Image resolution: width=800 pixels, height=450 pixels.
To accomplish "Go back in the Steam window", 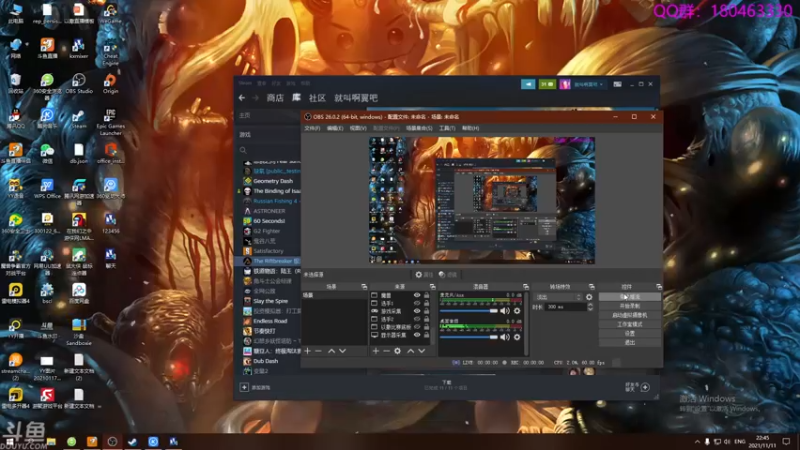I will point(242,97).
